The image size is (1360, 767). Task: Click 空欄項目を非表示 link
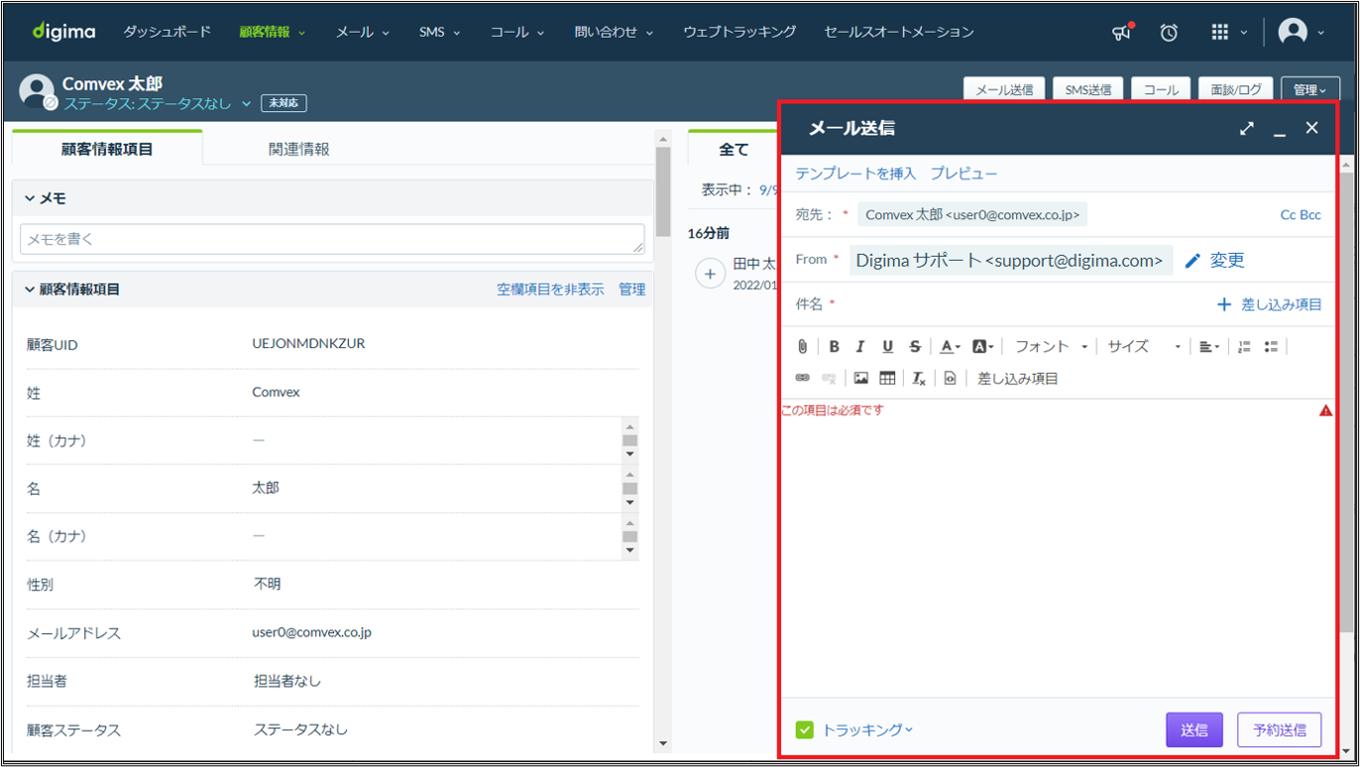pyautogui.click(x=550, y=289)
